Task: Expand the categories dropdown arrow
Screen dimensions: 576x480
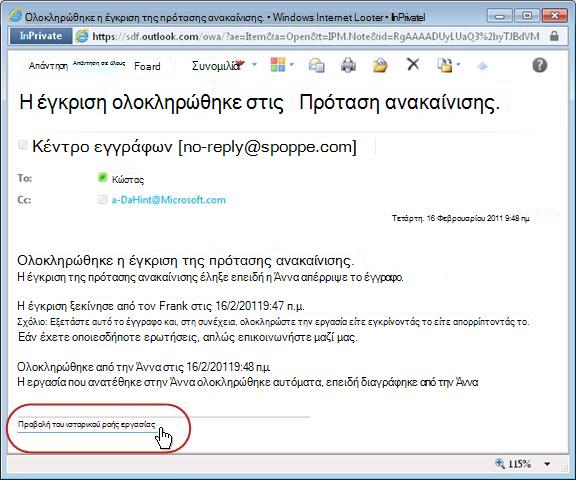Action: point(292,65)
